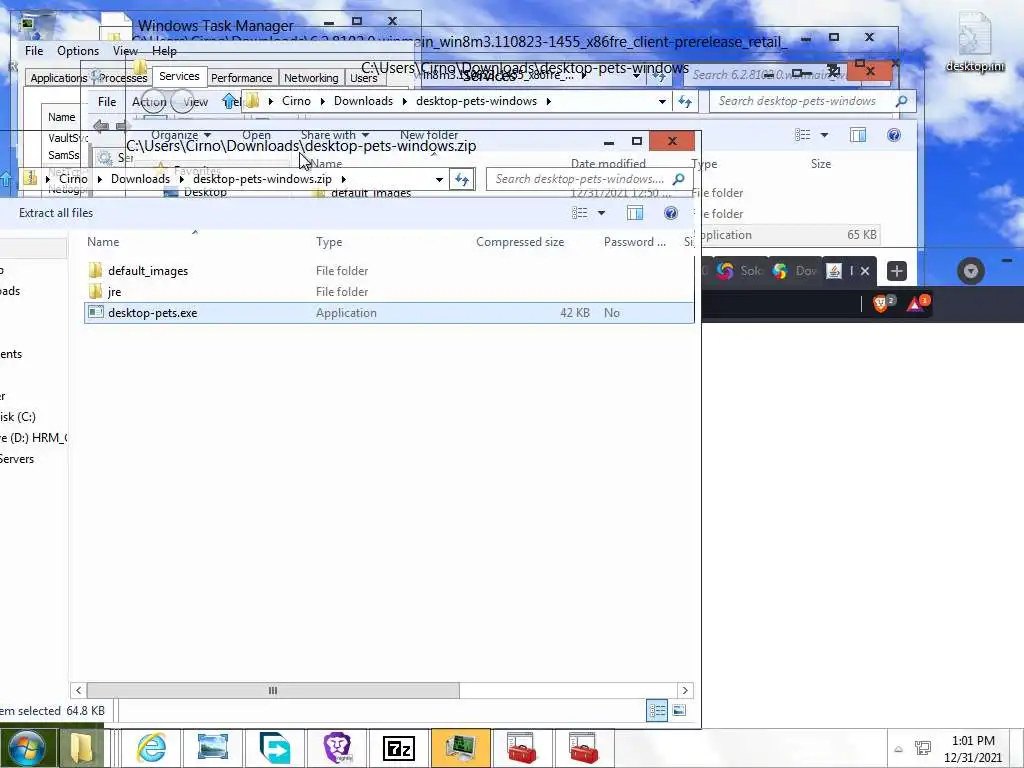This screenshot has width=1024, height=768.
Task: Open view dropdown arrow in desktop-pets-windows folder window
Action: 824,135
